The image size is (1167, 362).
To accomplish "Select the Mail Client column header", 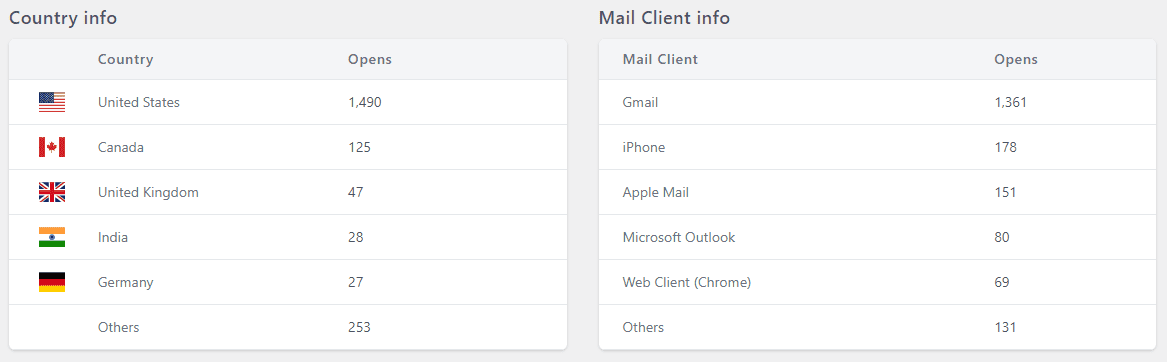I will coord(660,60).
